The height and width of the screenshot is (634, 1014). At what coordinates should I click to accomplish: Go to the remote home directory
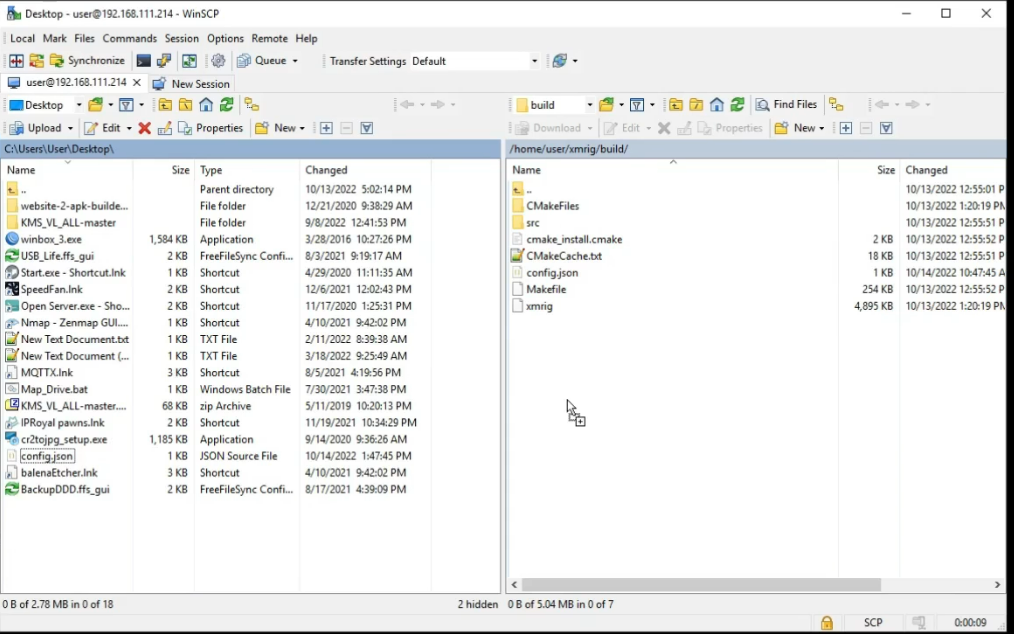coord(717,105)
